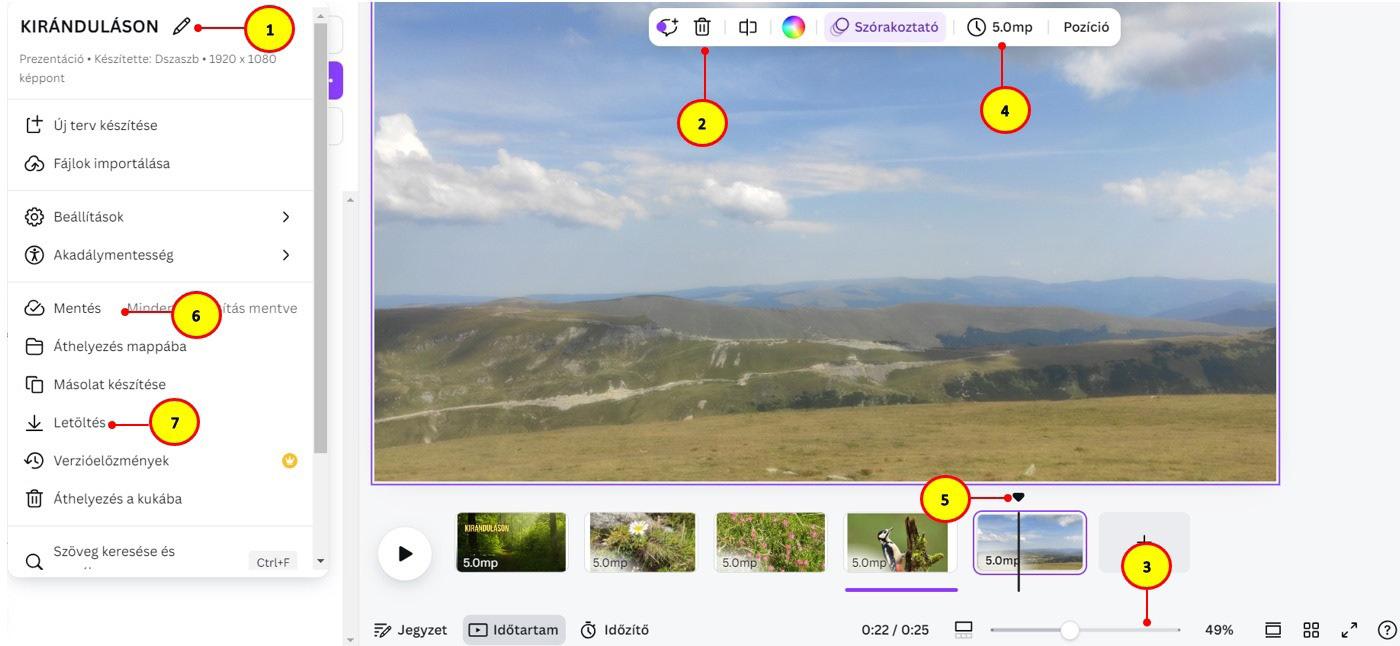Image resolution: width=1400 pixels, height=646 pixels.
Task: Open the grid view icon
Action: pyautogui.click(x=1311, y=630)
